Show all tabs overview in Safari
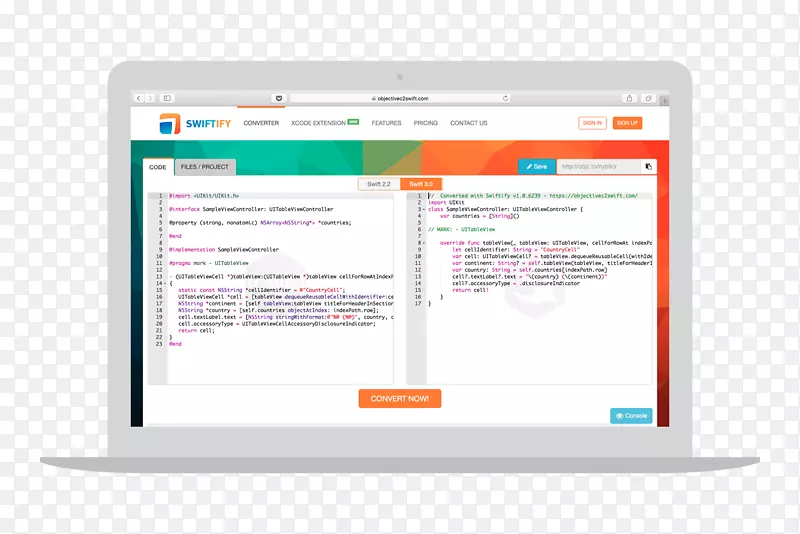800x534 pixels. tap(648, 98)
